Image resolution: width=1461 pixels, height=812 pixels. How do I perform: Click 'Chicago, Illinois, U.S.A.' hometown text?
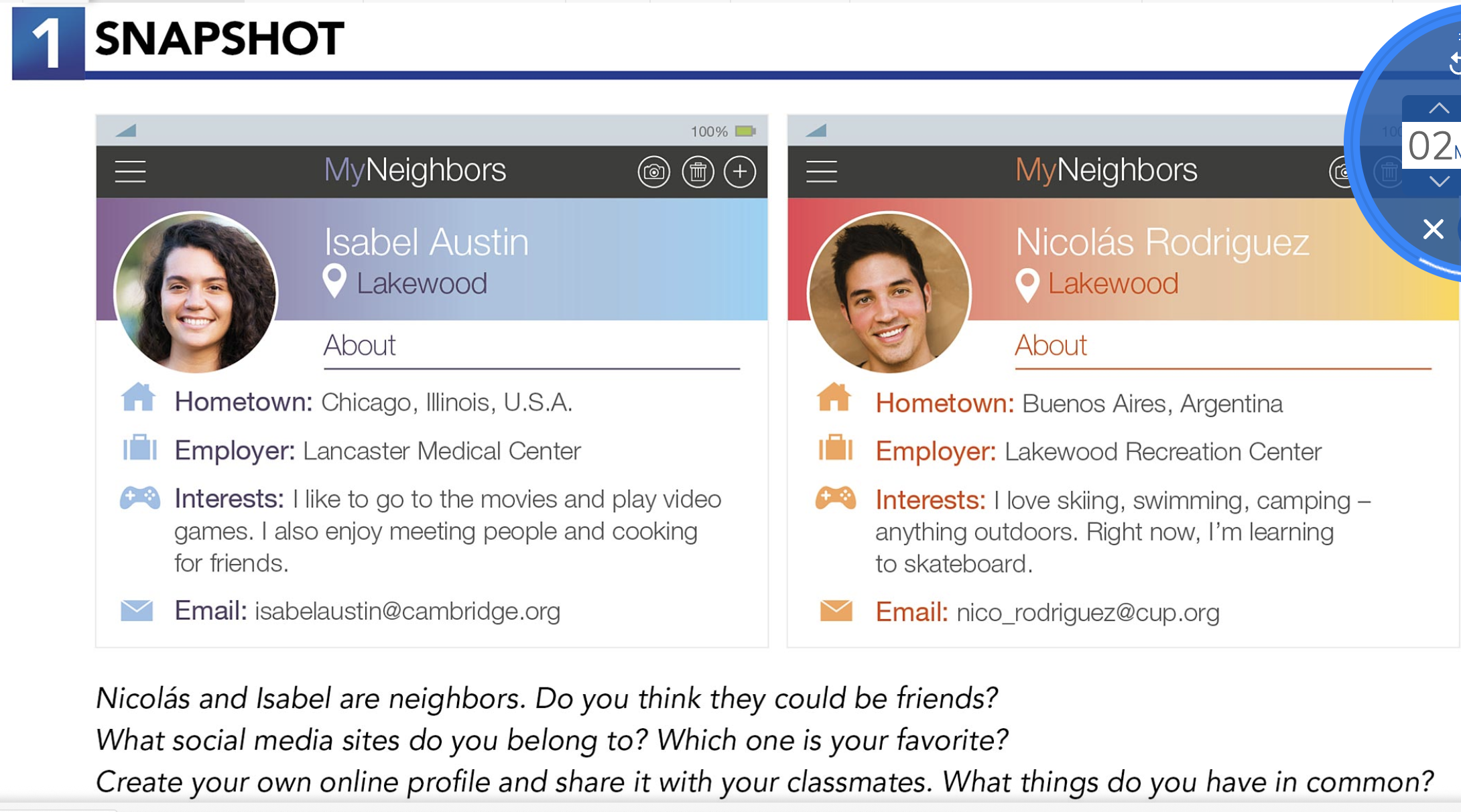click(x=447, y=402)
